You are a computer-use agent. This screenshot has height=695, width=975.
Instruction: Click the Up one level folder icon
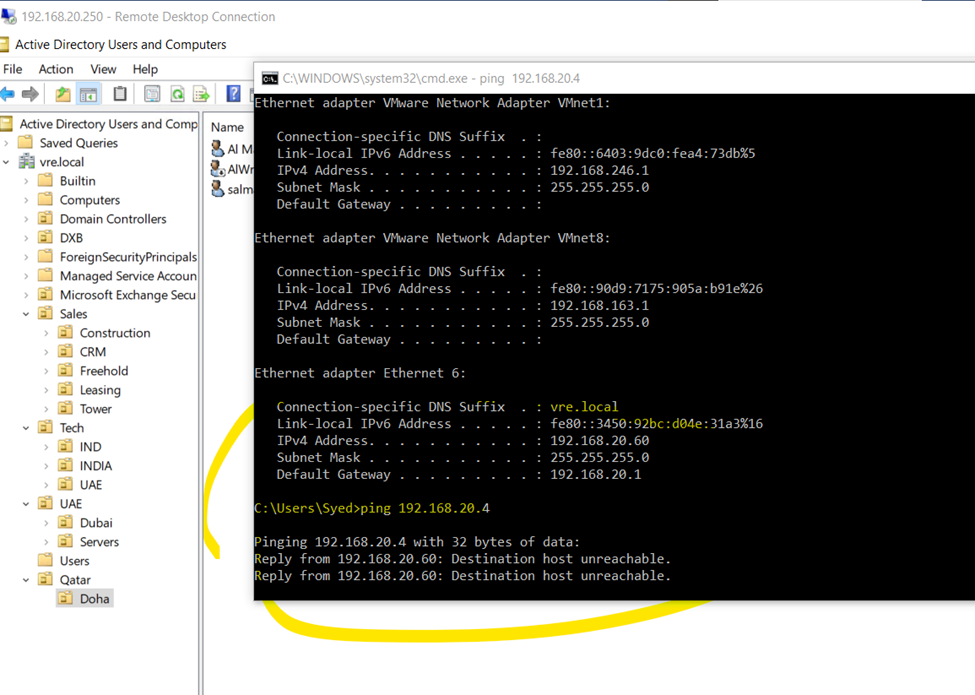(63, 94)
